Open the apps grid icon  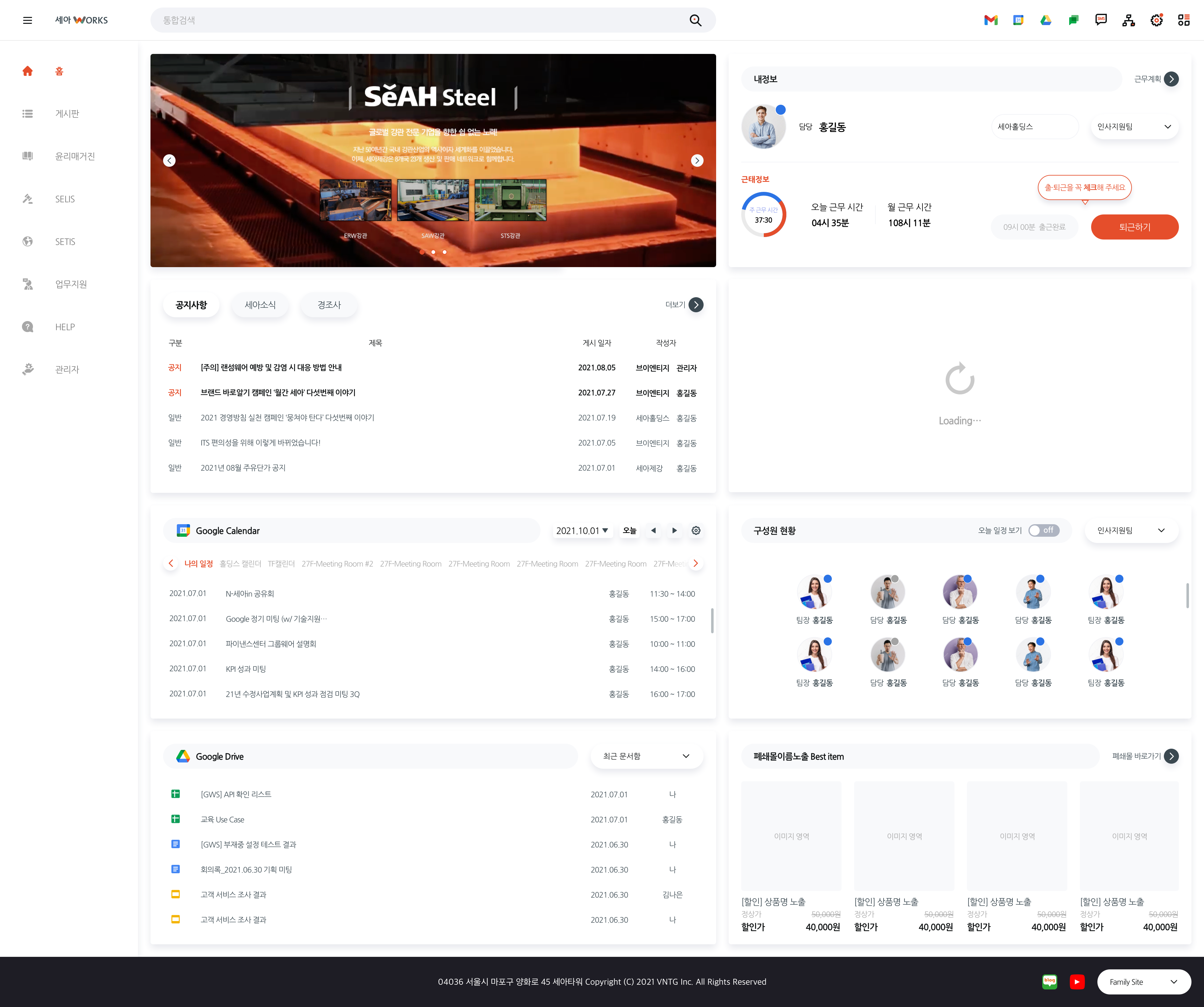[1183, 20]
